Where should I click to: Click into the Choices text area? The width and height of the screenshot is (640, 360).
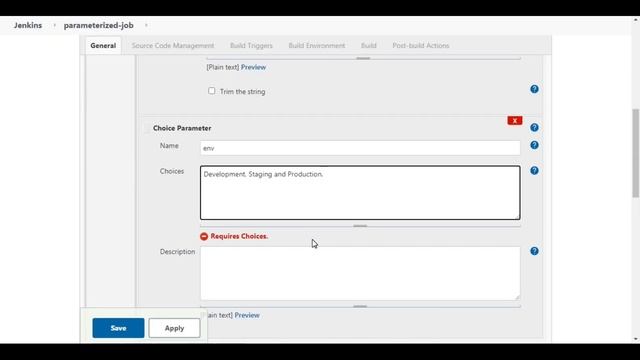[360, 193]
